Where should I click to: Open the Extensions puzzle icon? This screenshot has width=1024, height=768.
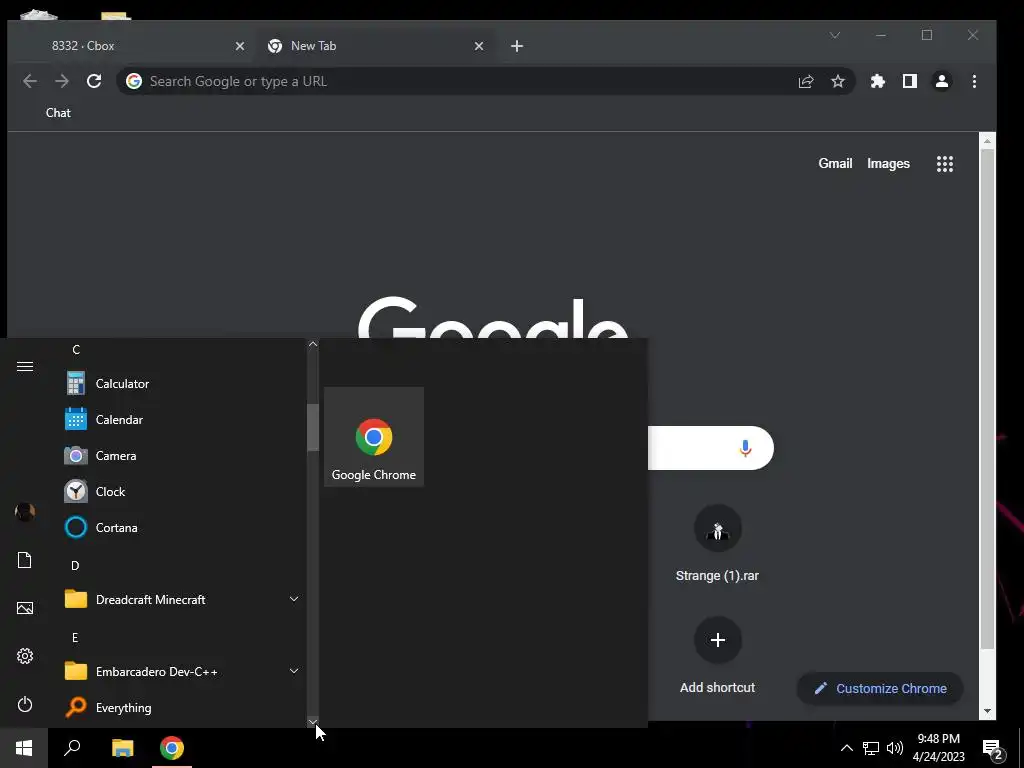pos(878,81)
